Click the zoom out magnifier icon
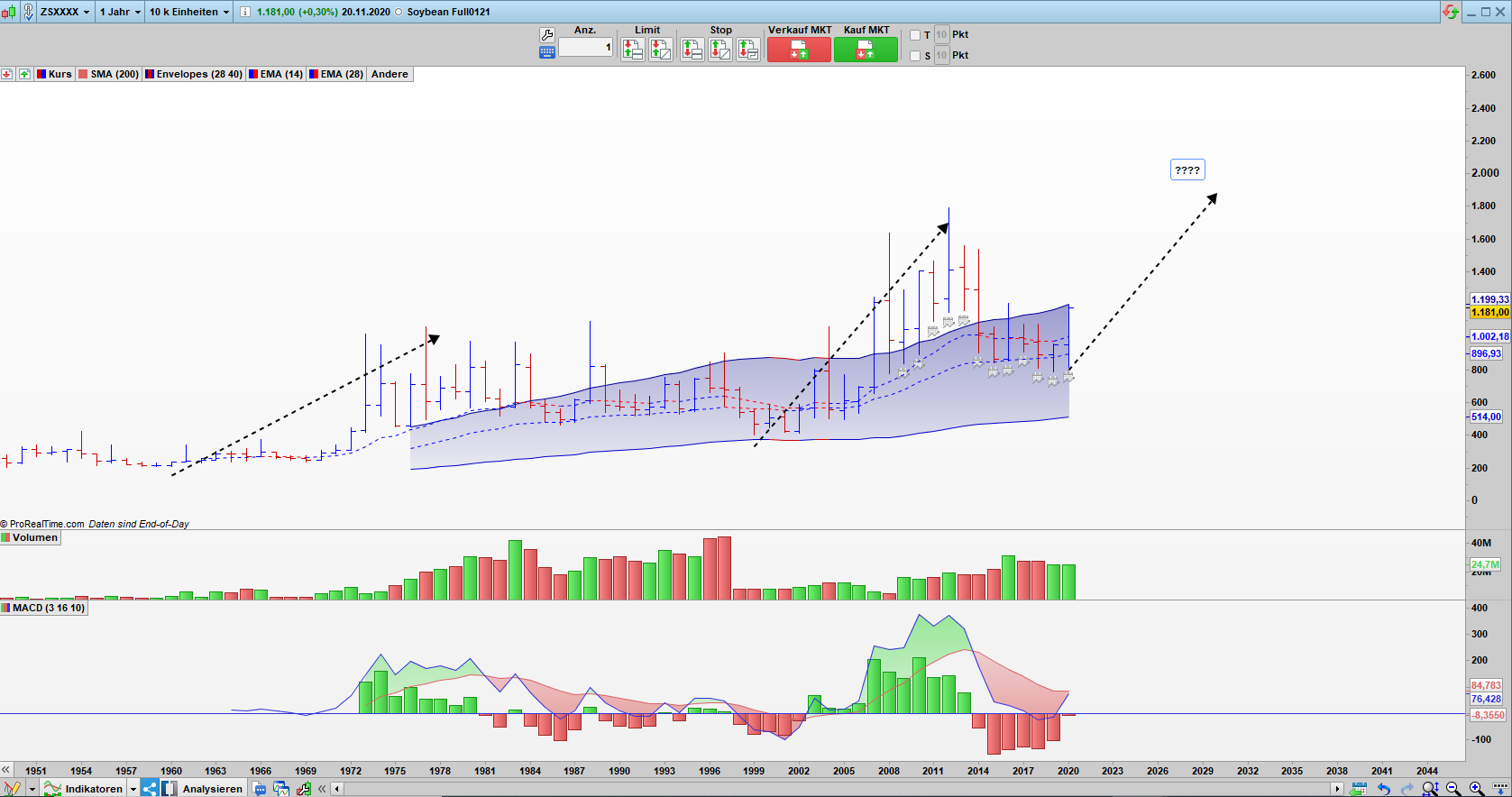Image resolution: width=1512 pixels, height=797 pixels. (1453, 789)
